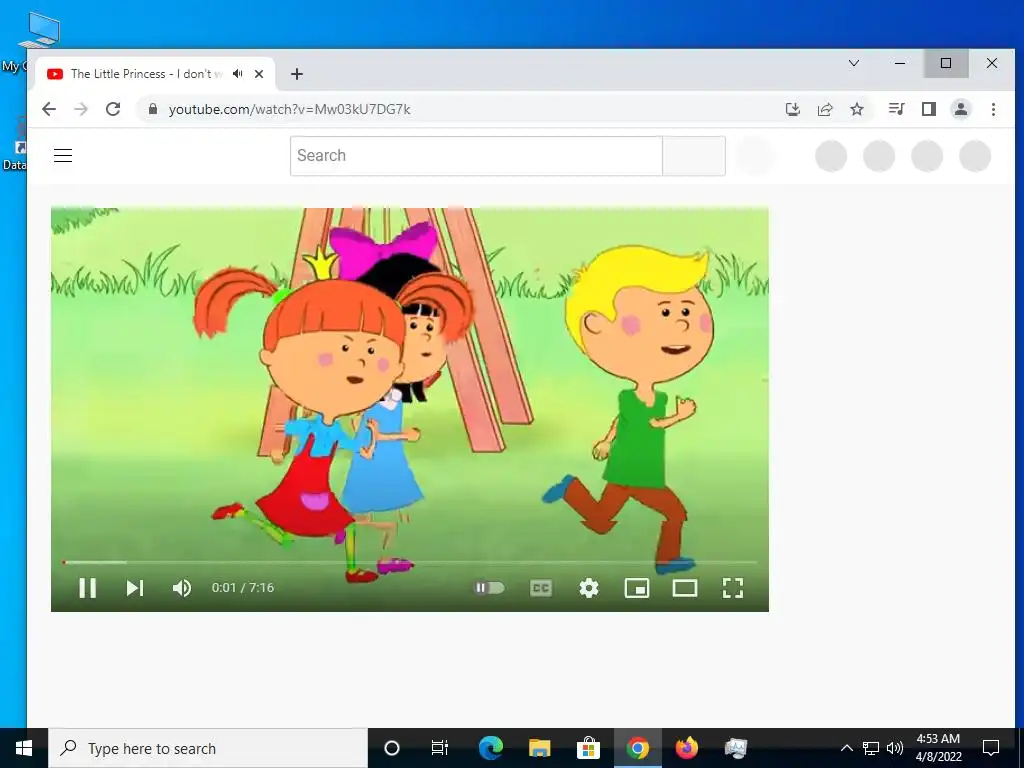This screenshot has width=1024, height=768.
Task: Click the monitor desktop shortcut icon
Action: (x=40, y=29)
